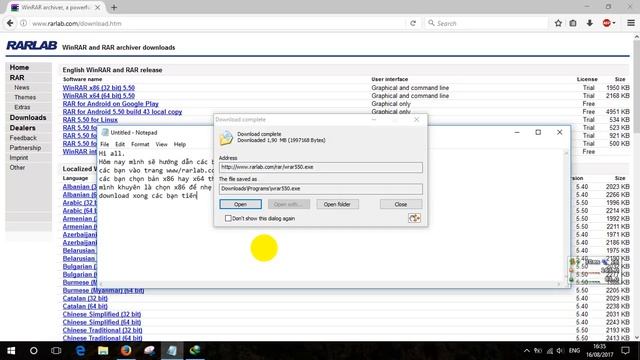
Task: Click the ENG language indicator
Action: 574,351
